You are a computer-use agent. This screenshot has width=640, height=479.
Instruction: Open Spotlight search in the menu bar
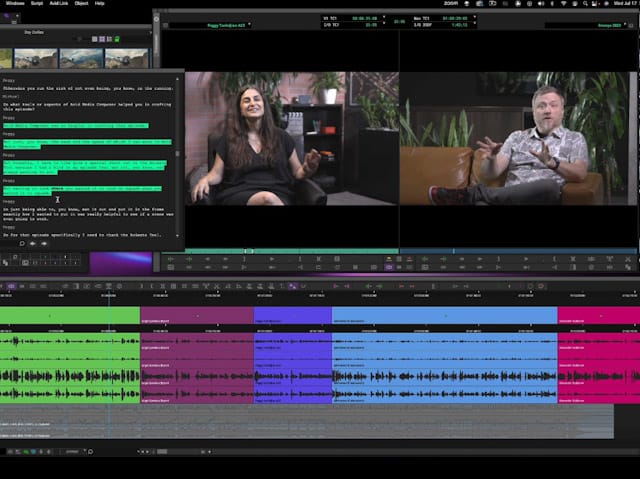click(585, 3)
